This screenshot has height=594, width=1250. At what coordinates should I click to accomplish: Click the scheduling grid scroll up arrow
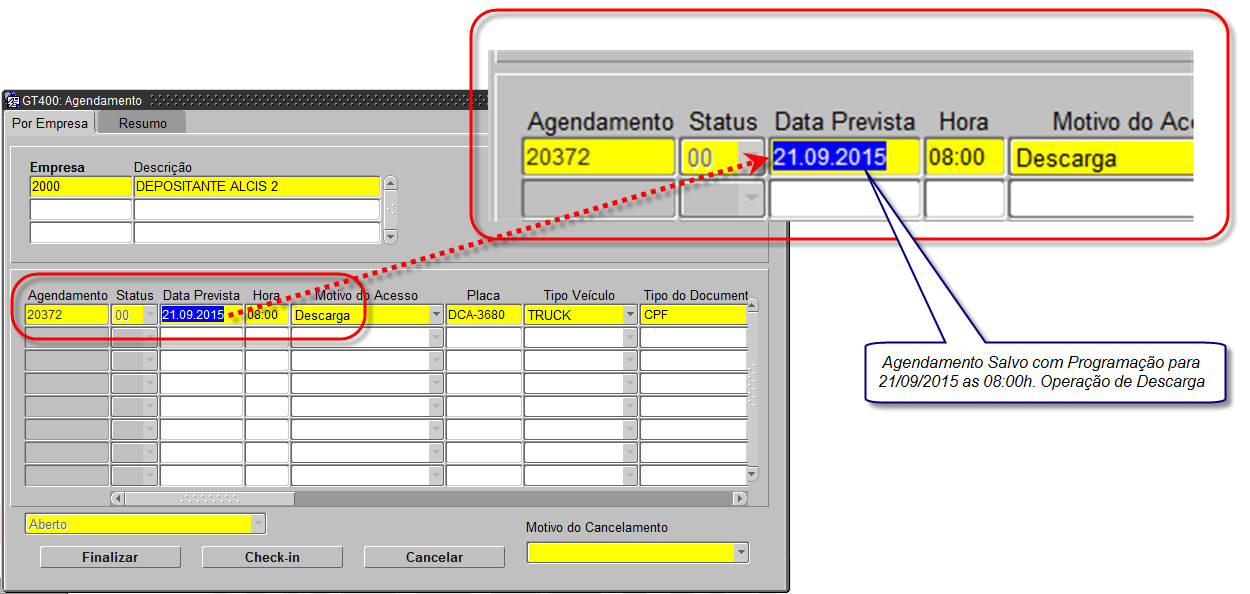click(753, 305)
